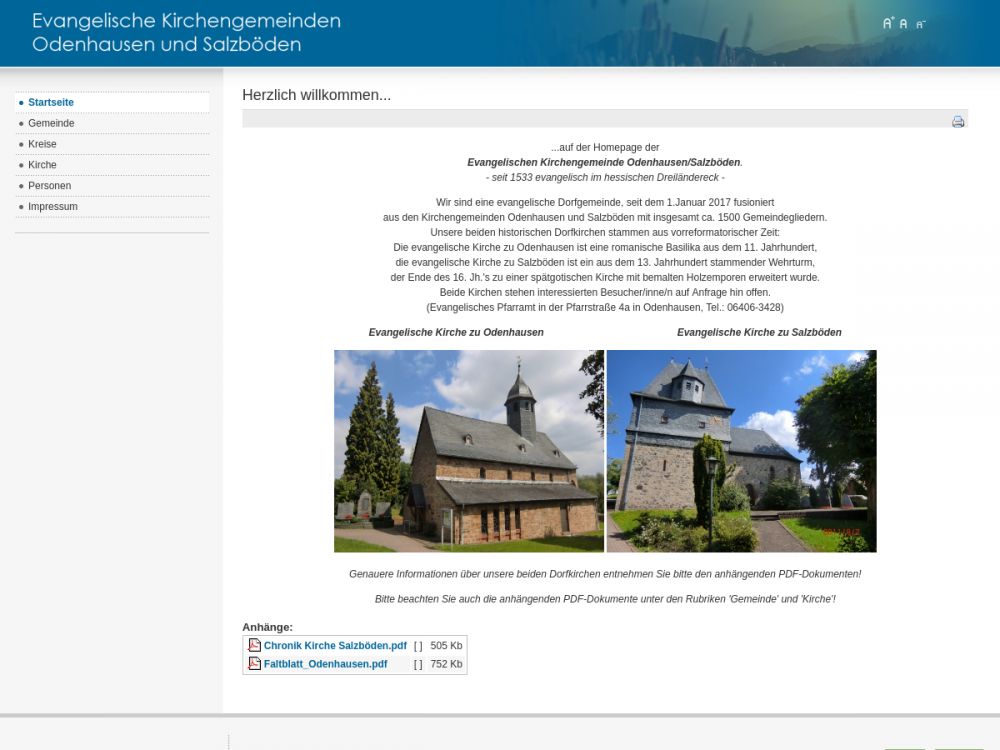The width and height of the screenshot is (1000, 750).
Task: Navigate to Personen in the sidebar menu
Action: coord(49,186)
